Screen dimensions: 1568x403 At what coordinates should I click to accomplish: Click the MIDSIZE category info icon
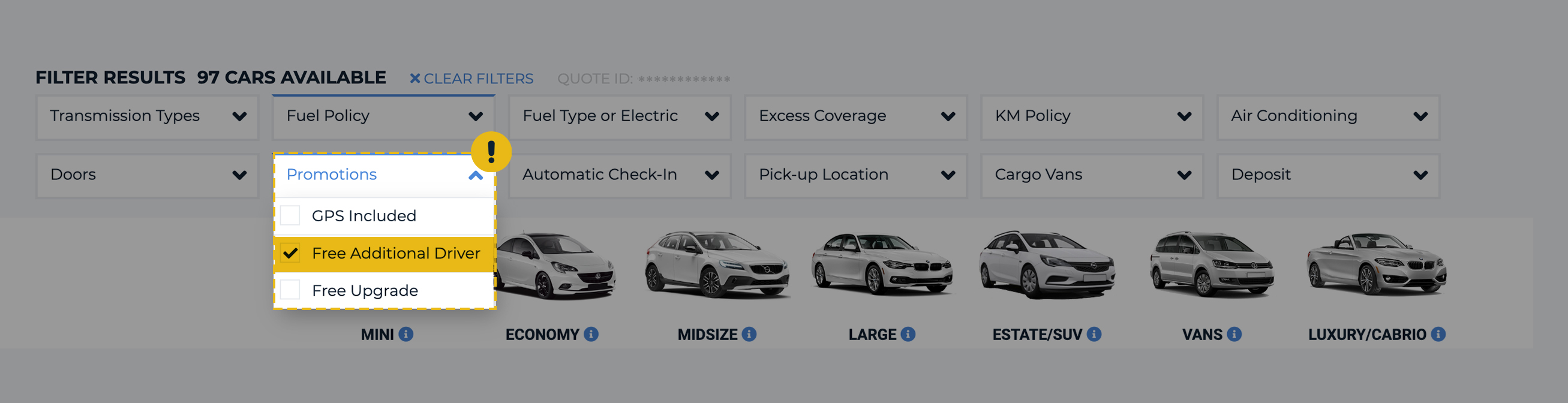pyautogui.click(x=749, y=333)
